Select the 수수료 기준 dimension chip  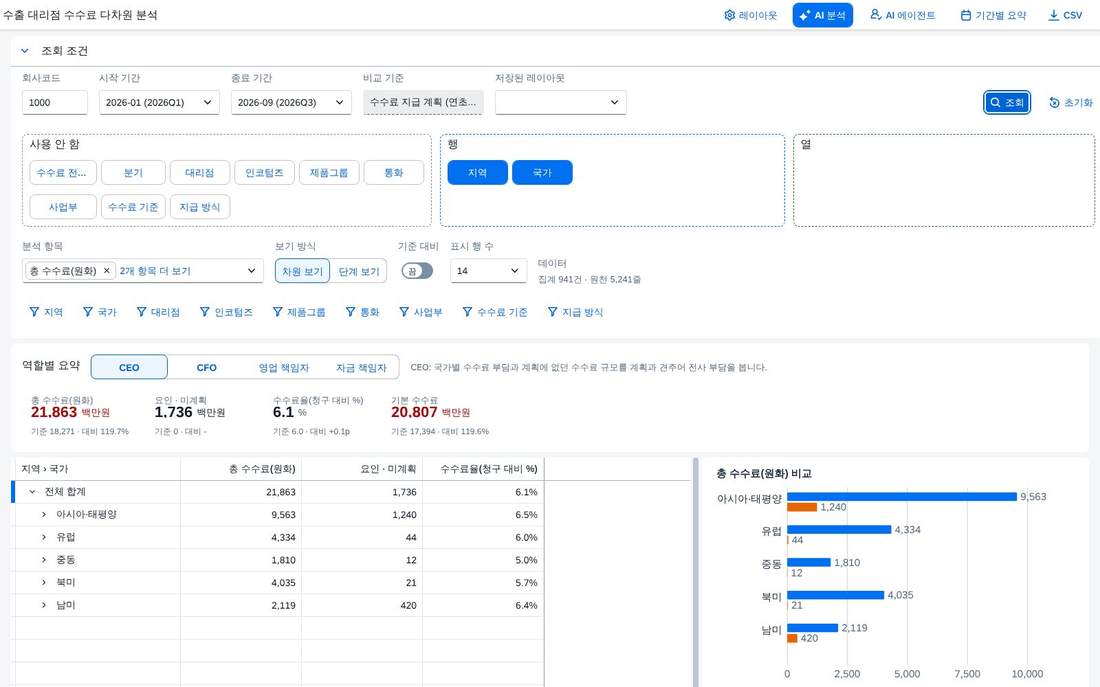click(x=133, y=207)
